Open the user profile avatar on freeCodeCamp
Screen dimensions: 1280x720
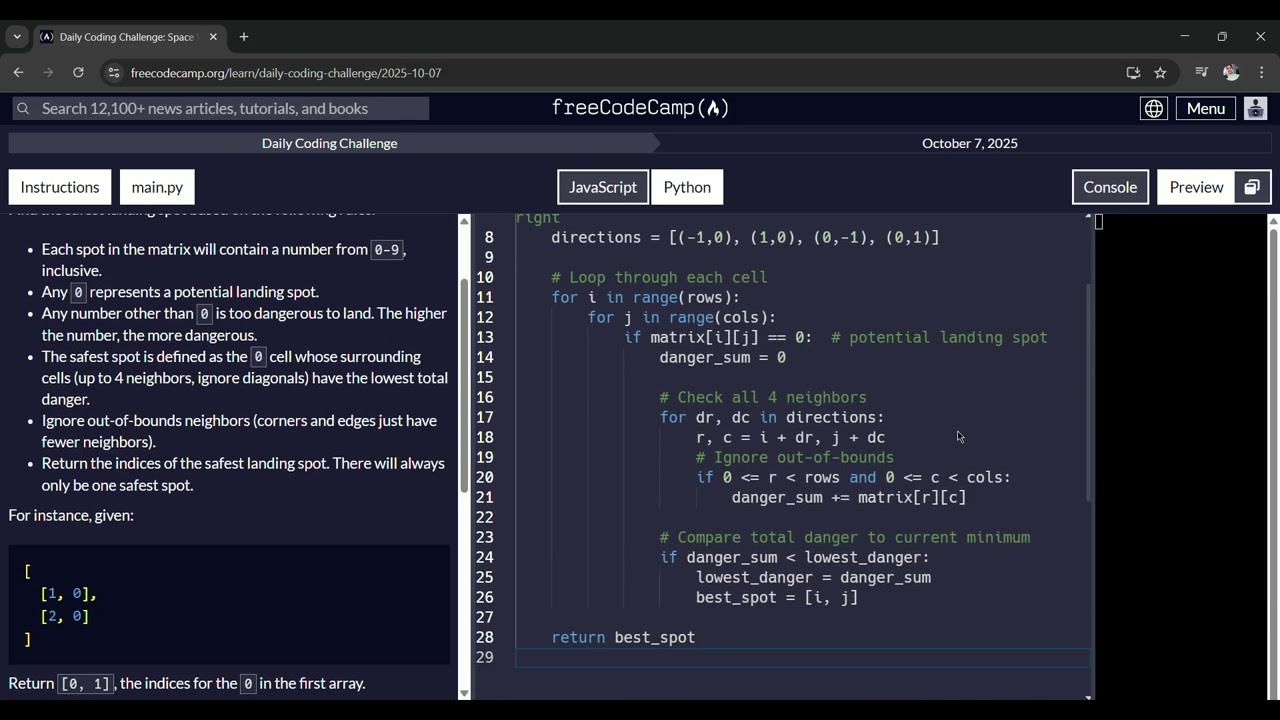click(x=1256, y=108)
